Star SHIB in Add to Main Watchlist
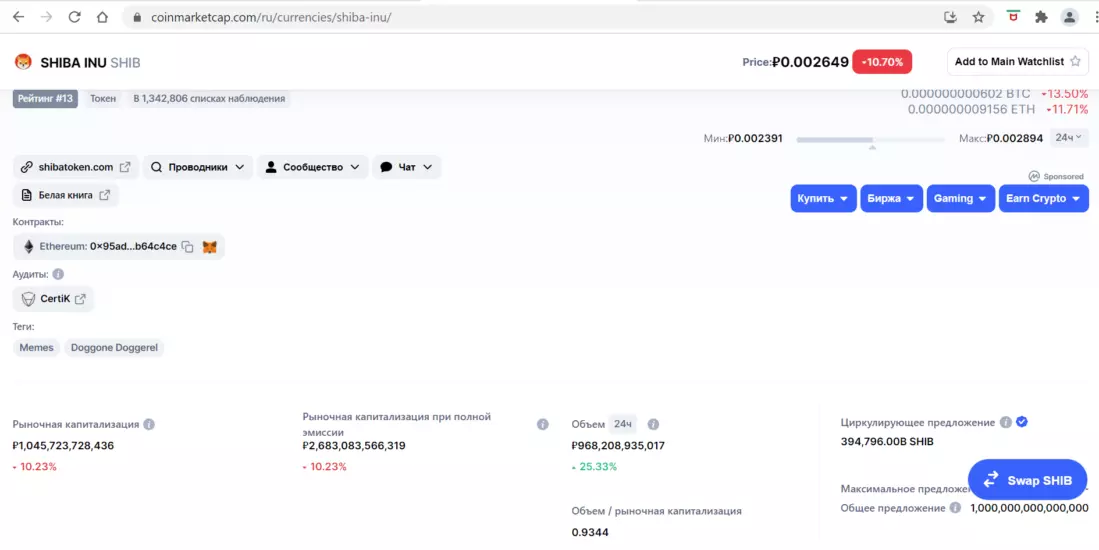1099x550 pixels. pos(1075,62)
